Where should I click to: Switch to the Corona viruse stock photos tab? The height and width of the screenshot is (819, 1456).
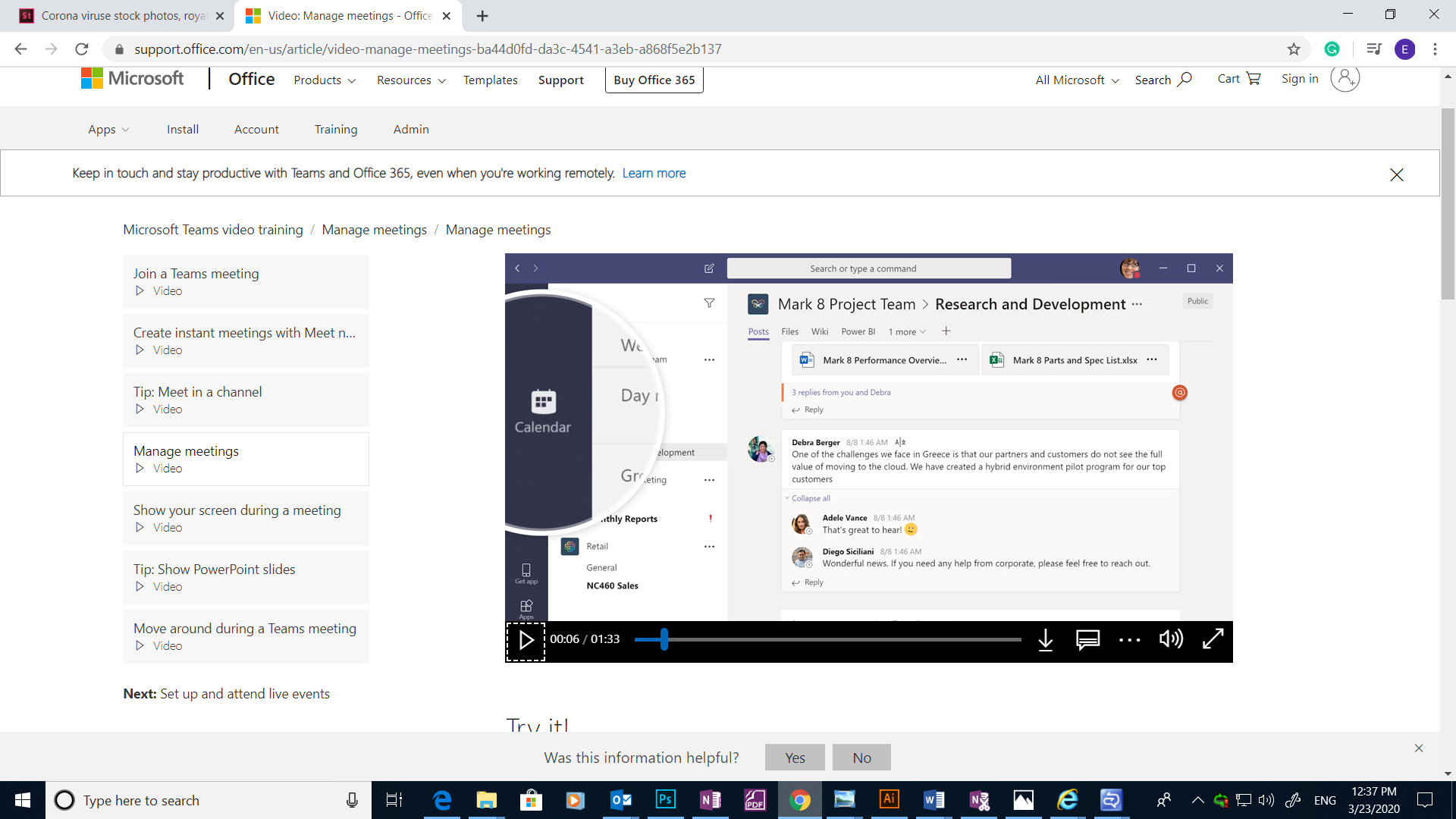click(121, 15)
